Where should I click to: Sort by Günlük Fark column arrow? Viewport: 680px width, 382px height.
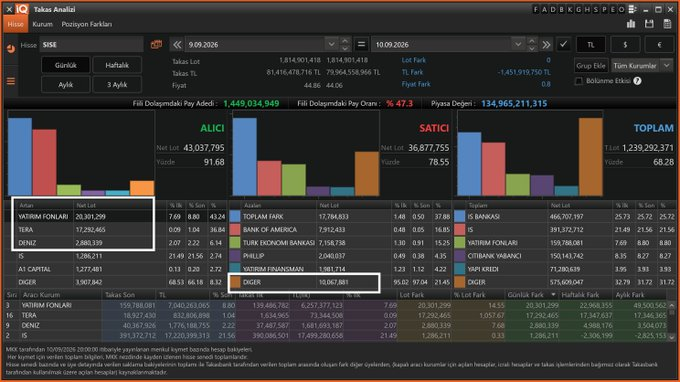pos(552,295)
